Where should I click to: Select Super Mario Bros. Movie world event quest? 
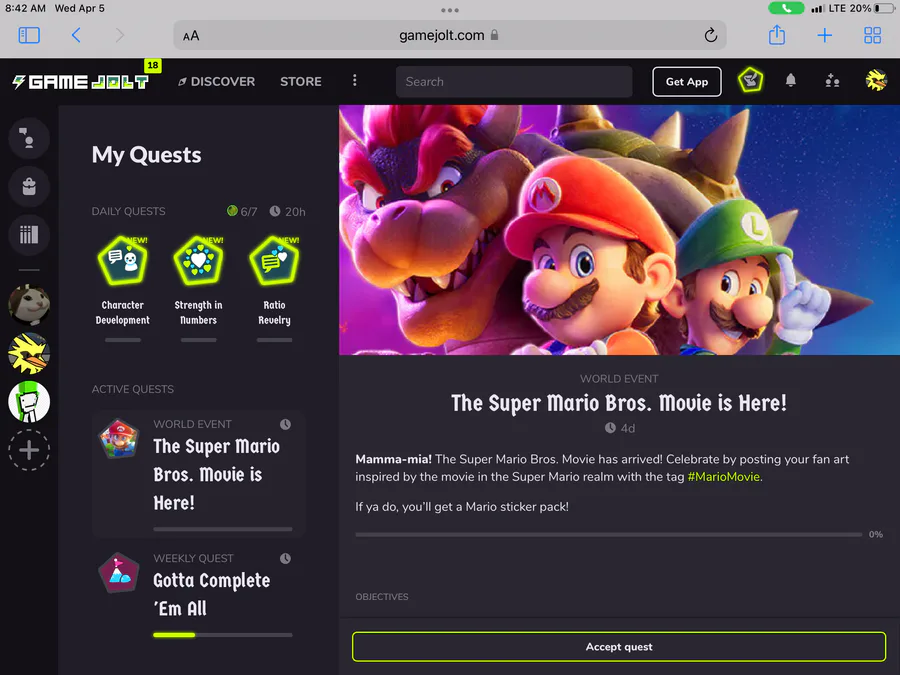tap(199, 473)
